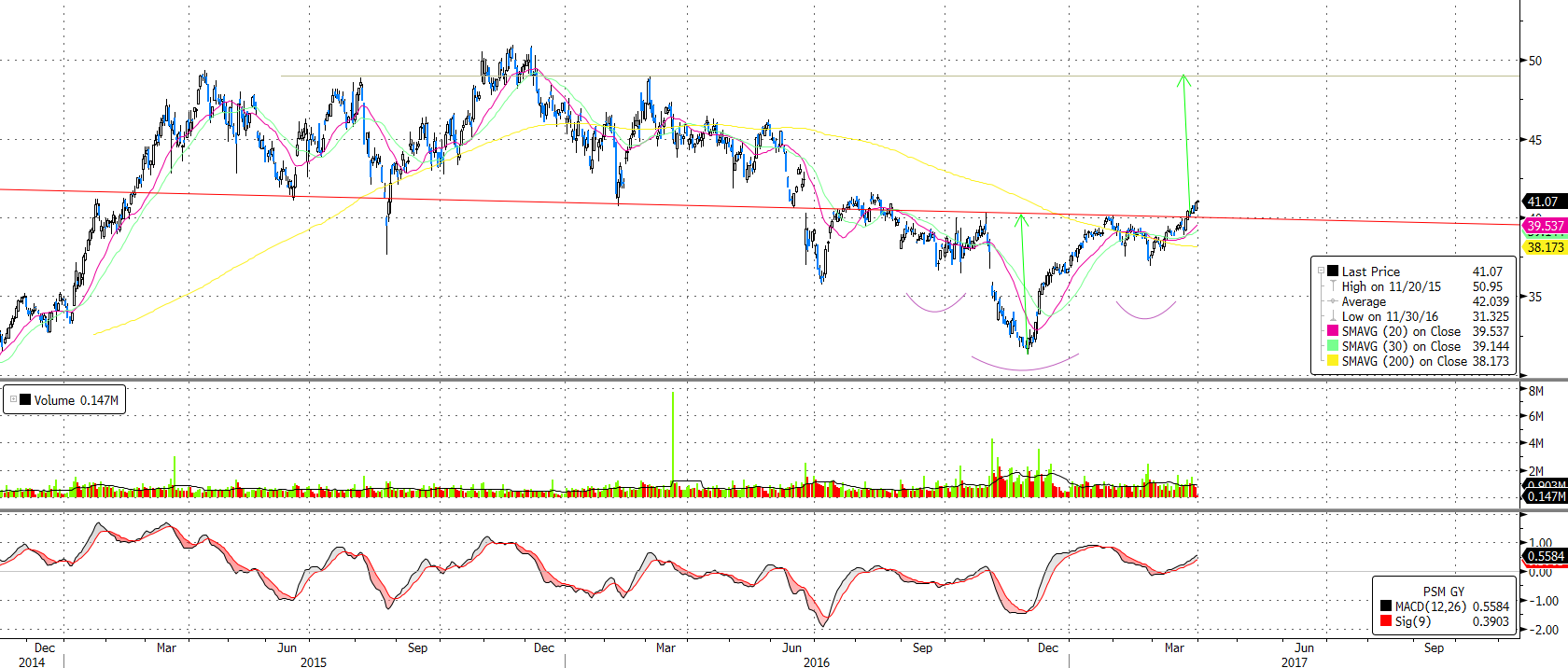Screen dimensions: 1568x668
Task: Click the black Volume color swatch
Action: [25, 399]
